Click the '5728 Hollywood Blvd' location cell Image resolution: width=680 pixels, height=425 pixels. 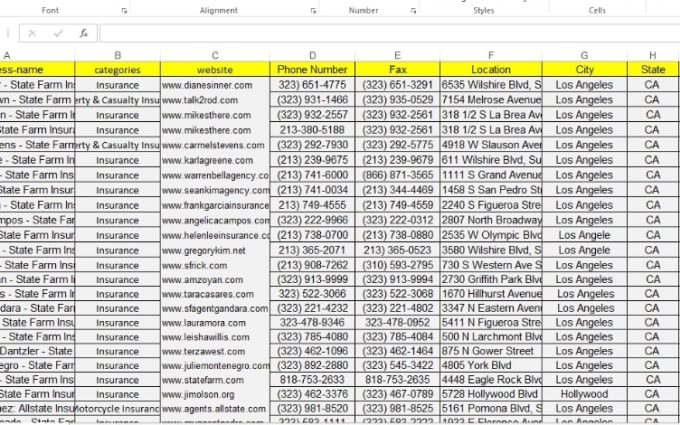491,395
